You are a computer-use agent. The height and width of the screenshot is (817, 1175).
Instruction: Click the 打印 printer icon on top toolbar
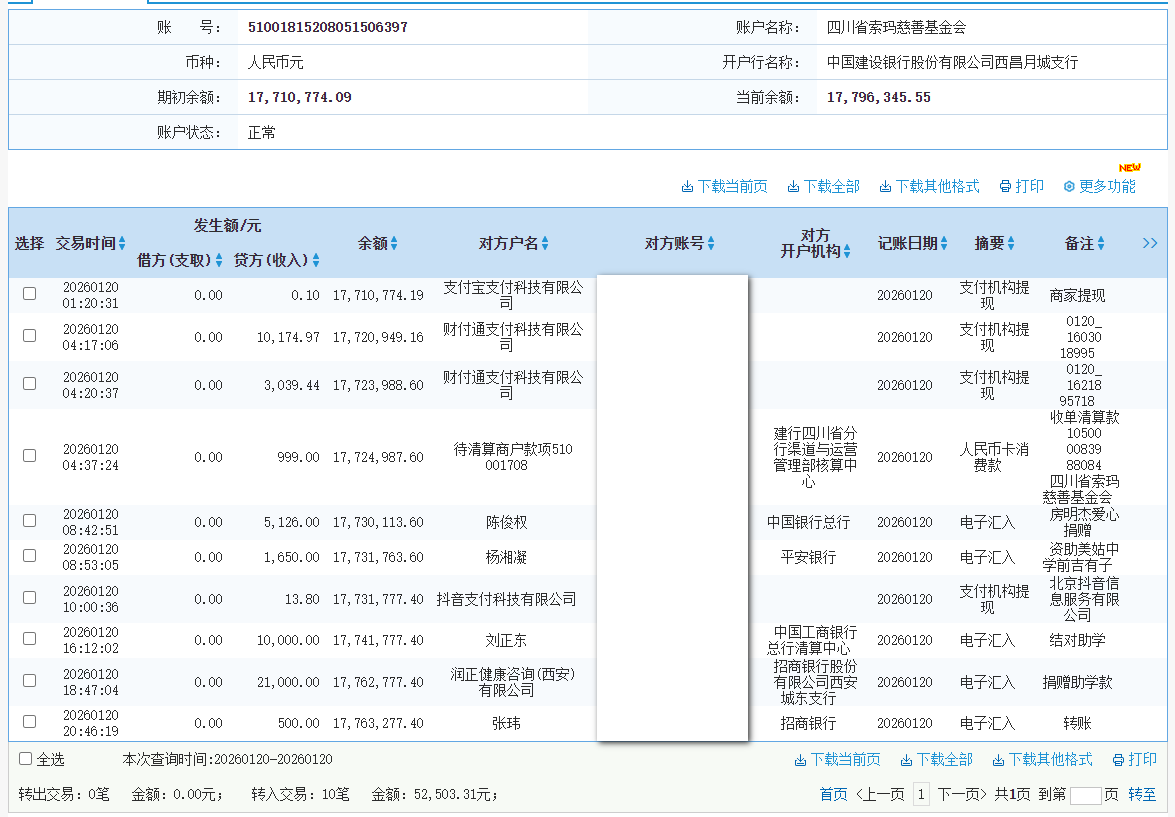click(1021, 185)
